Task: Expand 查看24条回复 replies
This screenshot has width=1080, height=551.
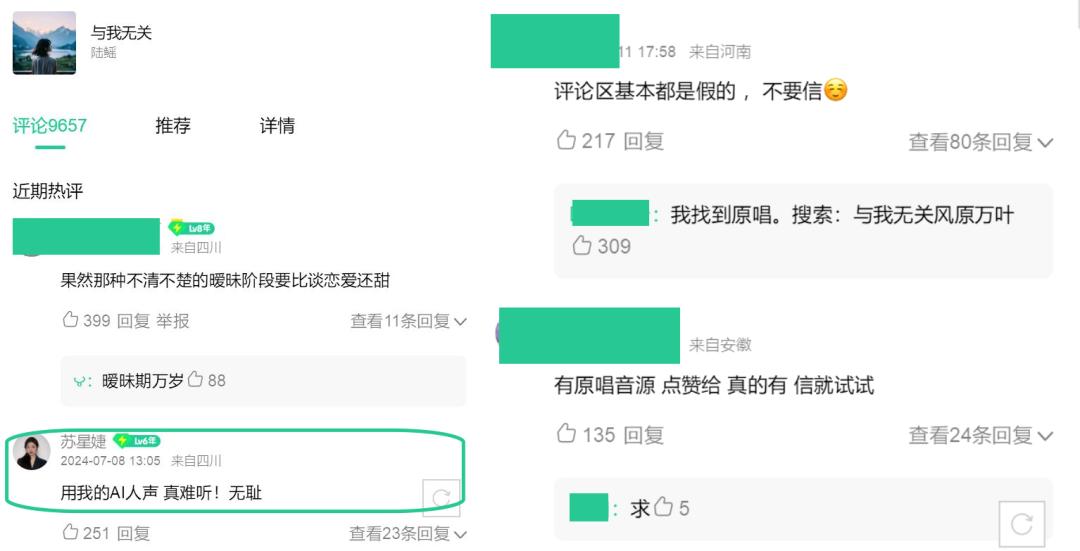Action: (x=980, y=435)
